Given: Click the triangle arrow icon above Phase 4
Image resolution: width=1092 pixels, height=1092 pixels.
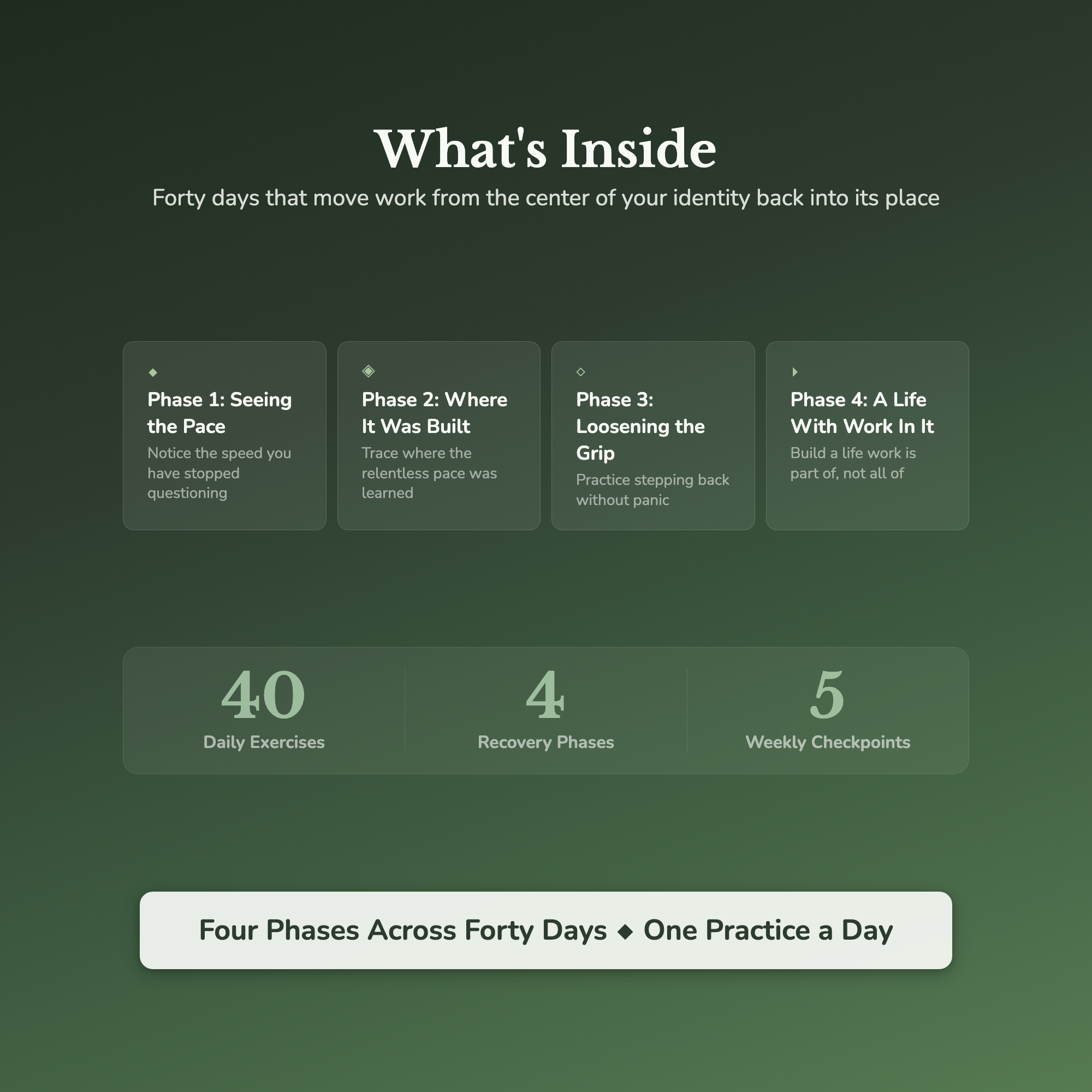Looking at the screenshot, I should pos(794,371).
